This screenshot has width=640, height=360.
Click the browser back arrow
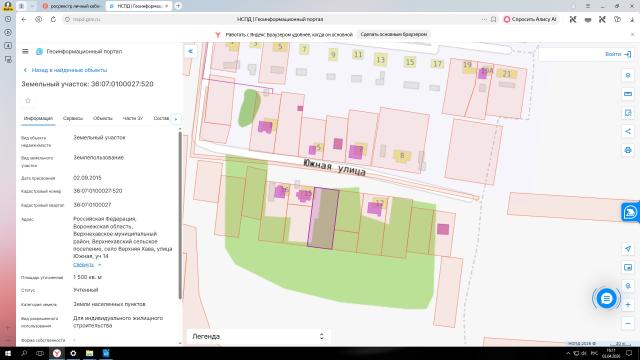[24, 19]
